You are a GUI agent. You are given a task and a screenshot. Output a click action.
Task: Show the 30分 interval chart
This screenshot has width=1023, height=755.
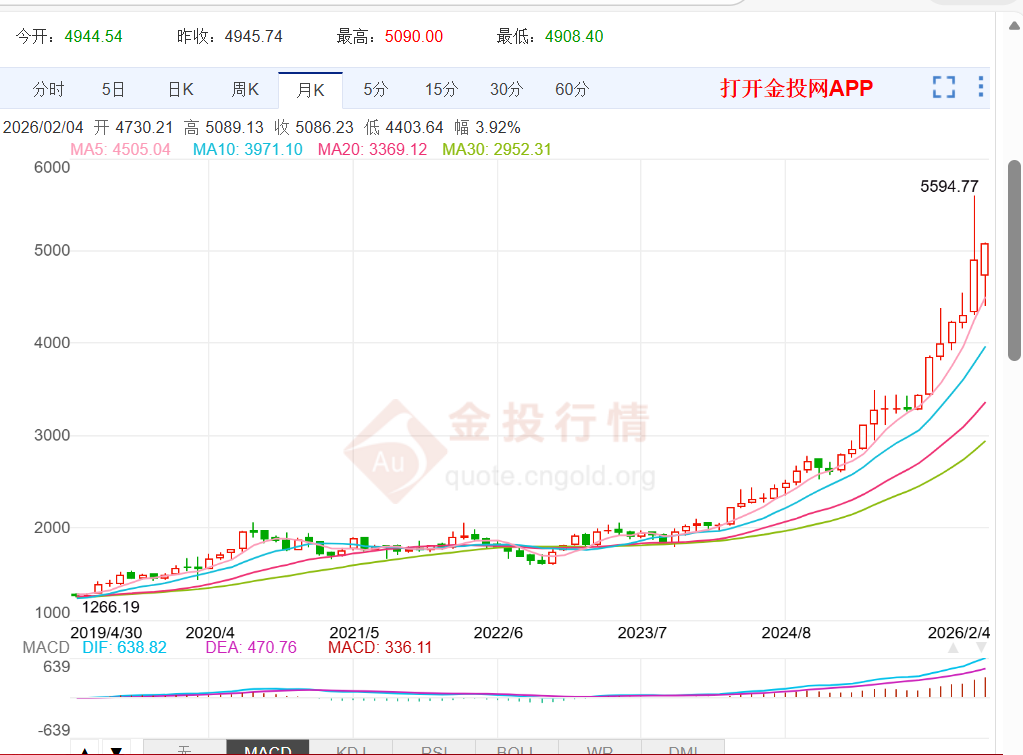[507, 89]
